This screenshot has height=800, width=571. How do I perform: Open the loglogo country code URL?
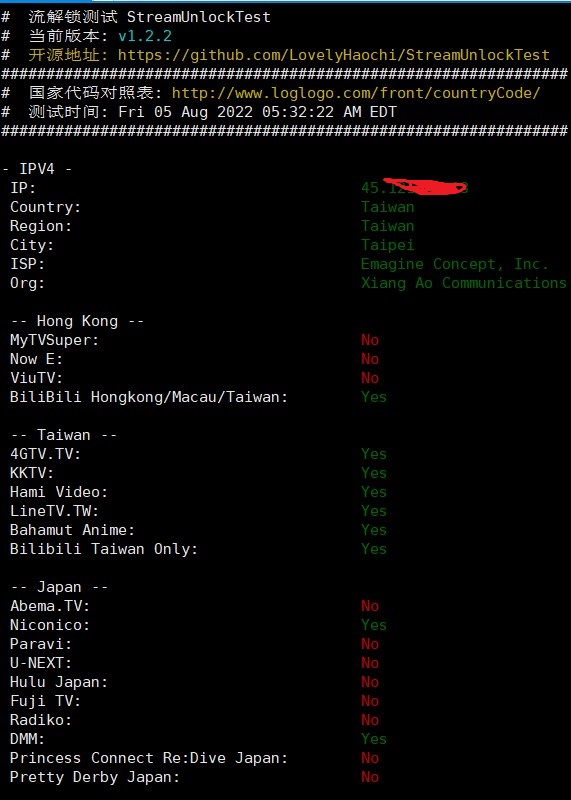356,93
